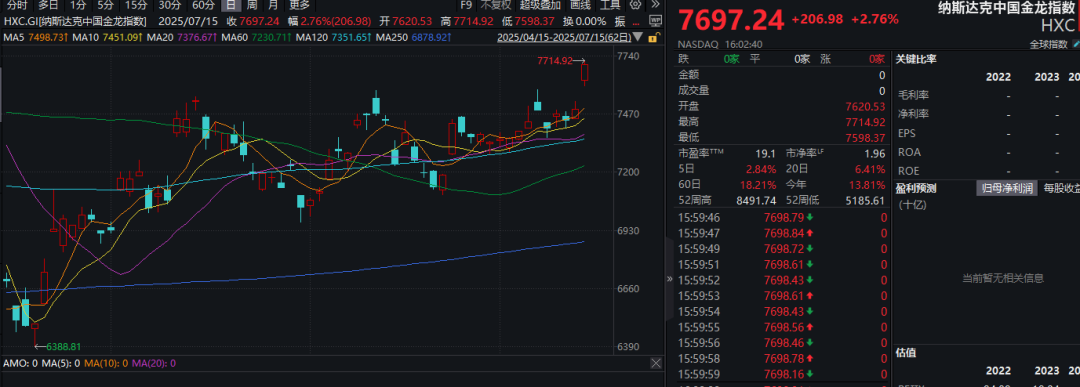The image size is (1080, 387).
Task: Open the 画线 drawing tool
Action: tap(581, 4)
